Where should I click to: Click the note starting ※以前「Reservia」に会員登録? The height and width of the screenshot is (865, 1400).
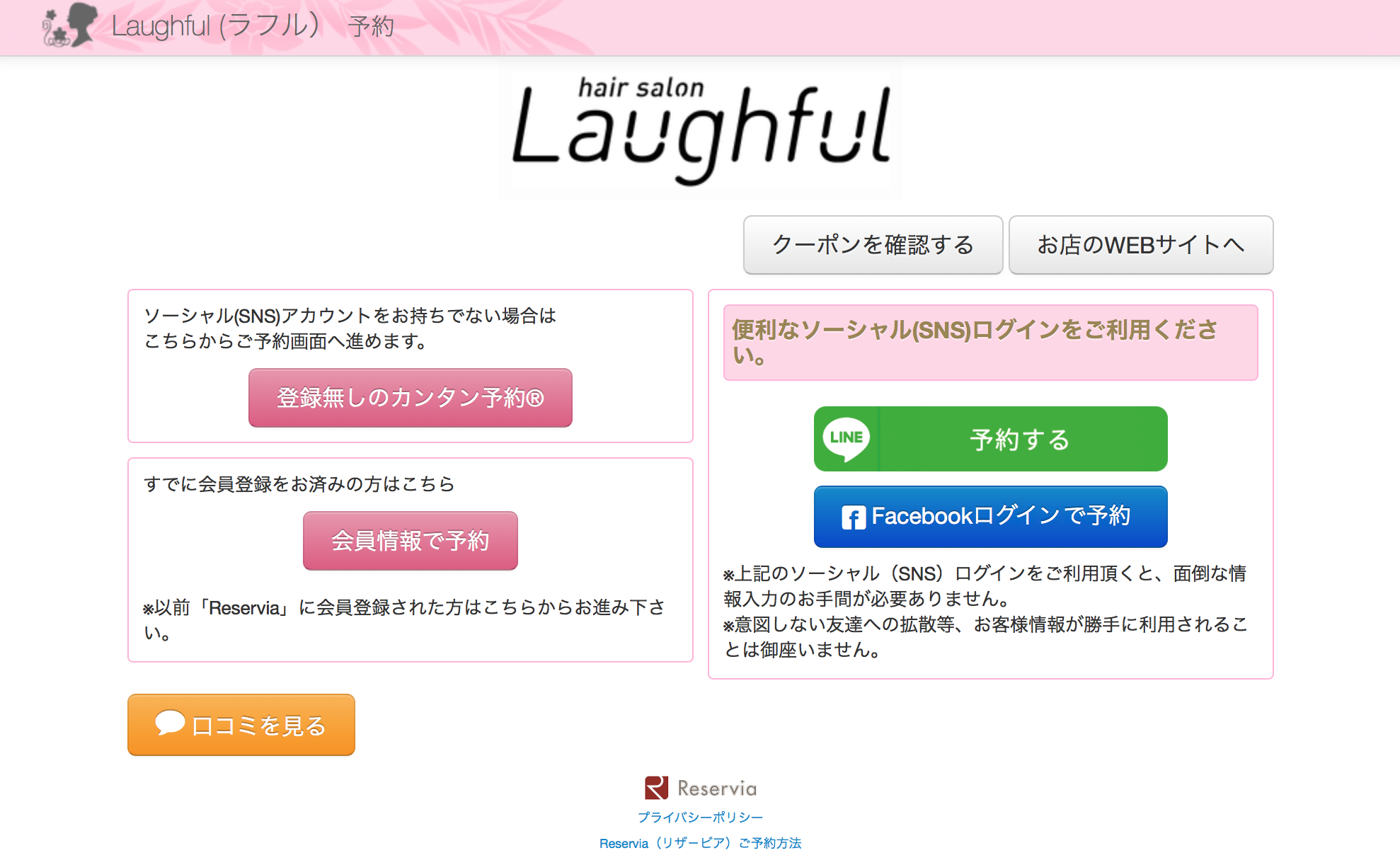404,619
